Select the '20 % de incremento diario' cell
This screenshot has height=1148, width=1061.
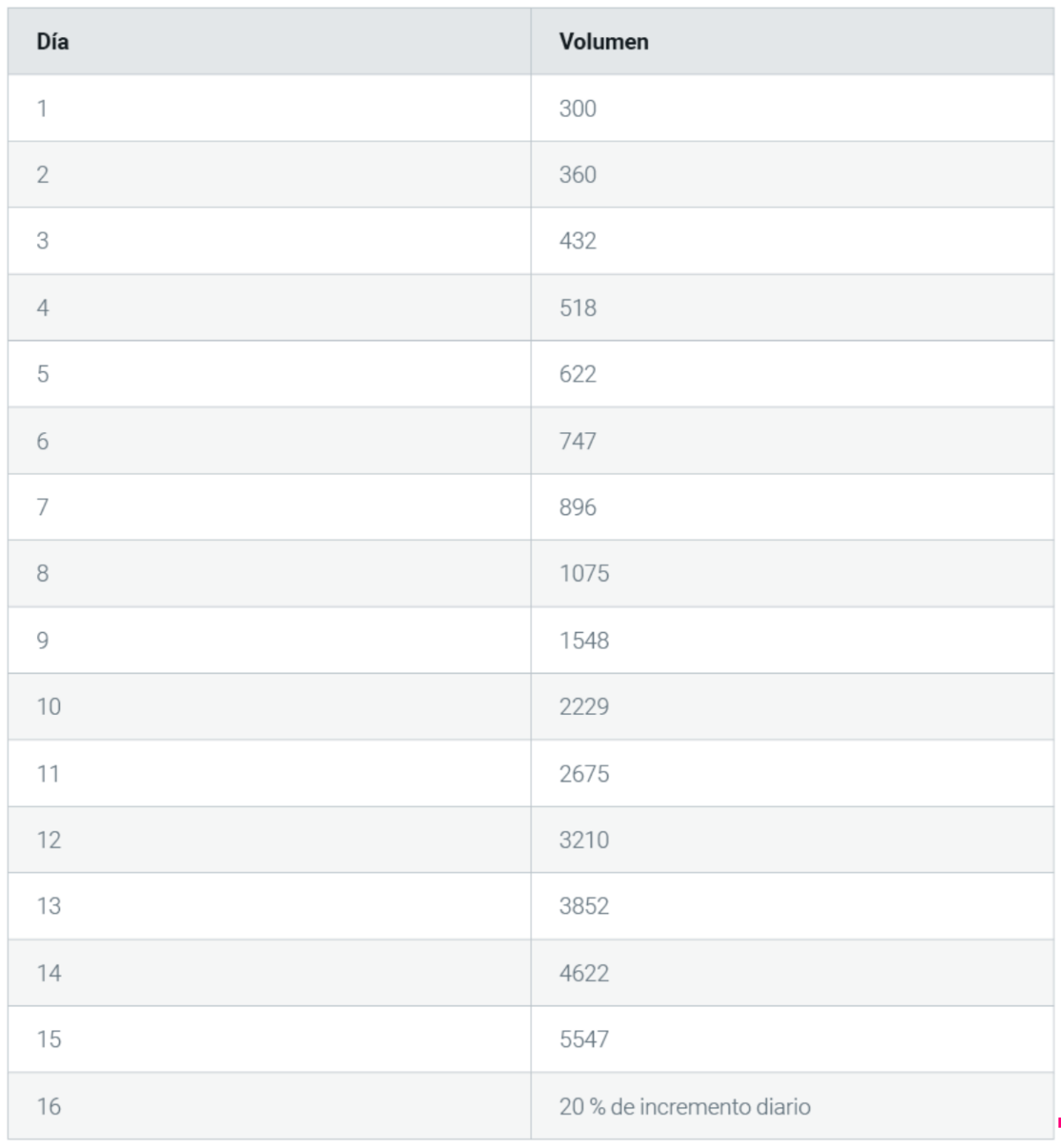(x=792, y=1106)
